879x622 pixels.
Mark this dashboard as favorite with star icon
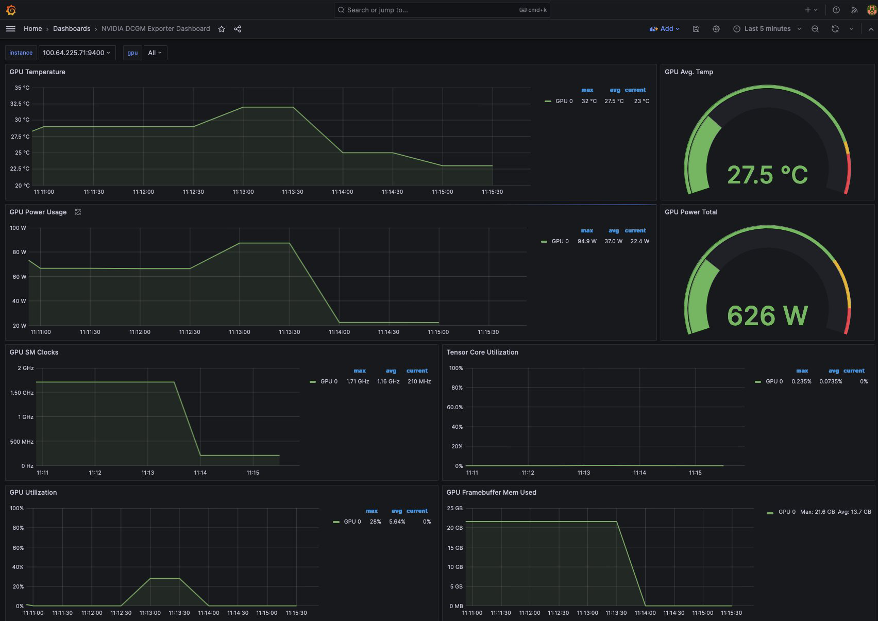click(x=221, y=29)
